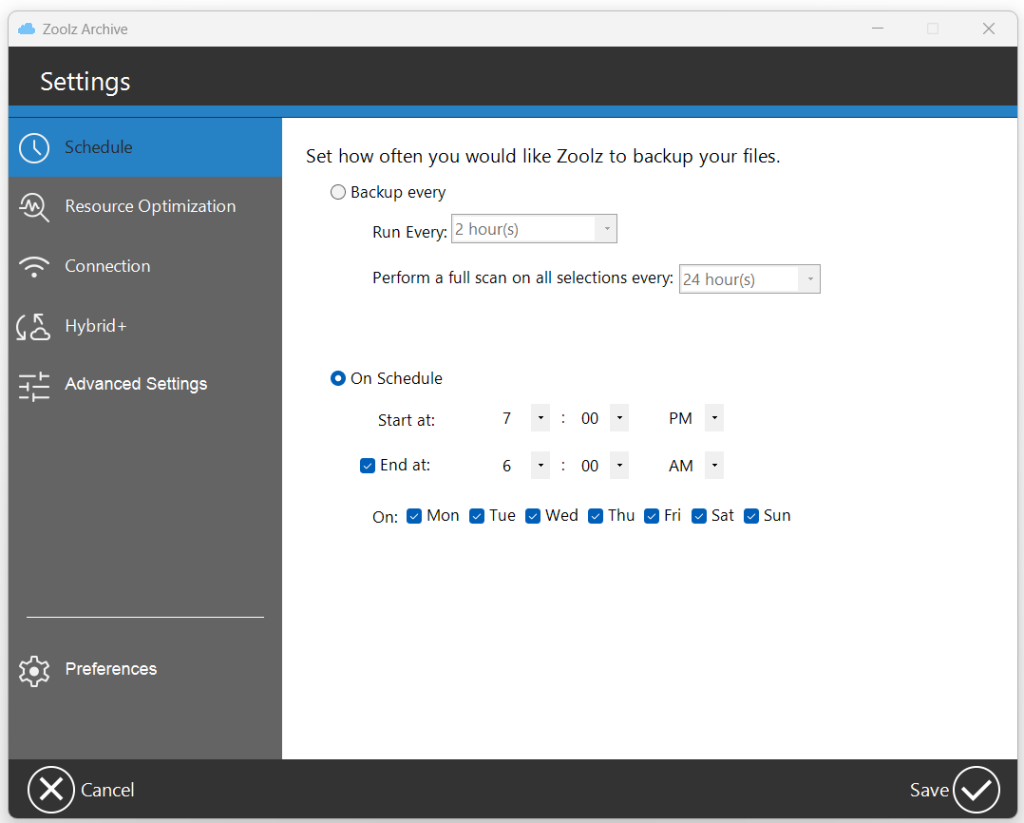This screenshot has height=823, width=1024.
Task: Cancel the settings changes
Action: 80,789
